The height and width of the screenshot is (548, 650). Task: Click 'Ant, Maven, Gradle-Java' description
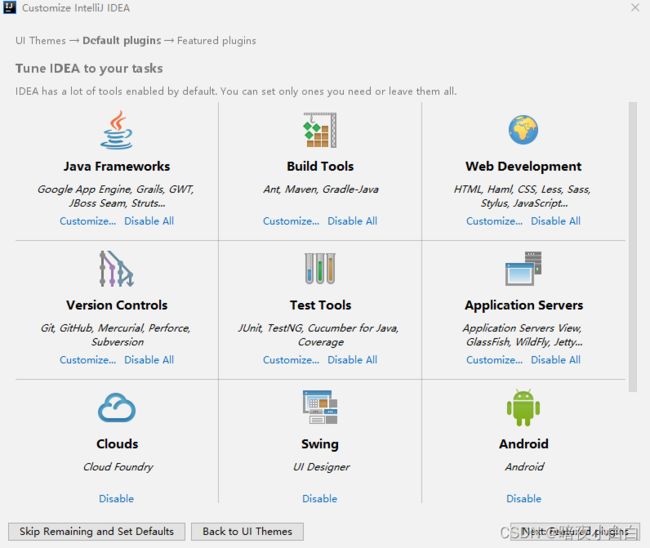point(320,189)
